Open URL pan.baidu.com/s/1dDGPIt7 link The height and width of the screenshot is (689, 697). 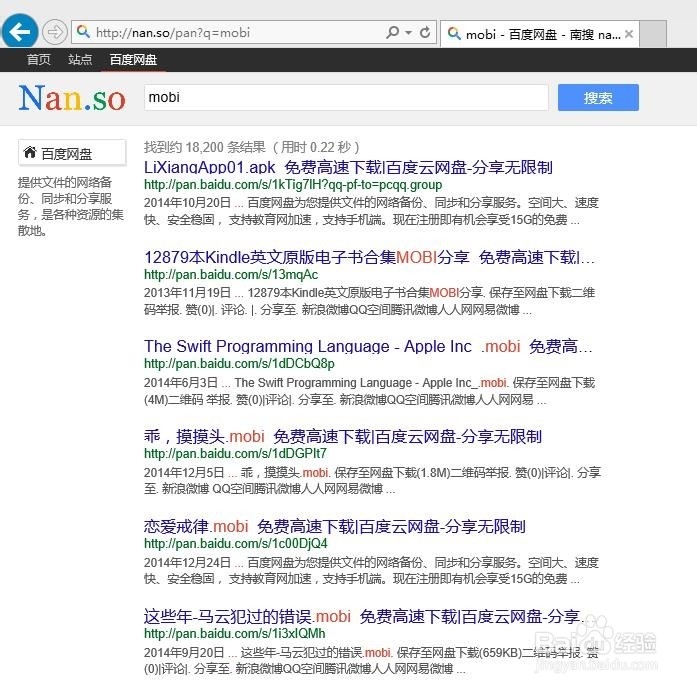(235, 453)
